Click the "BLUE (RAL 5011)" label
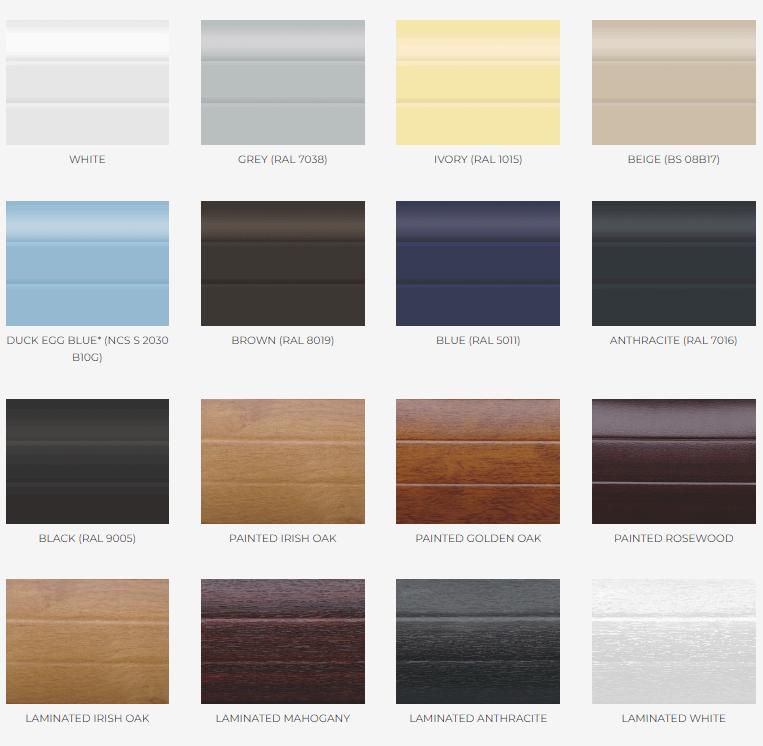Image resolution: width=763 pixels, height=746 pixels. pyautogui.click(x=478, y=340)
